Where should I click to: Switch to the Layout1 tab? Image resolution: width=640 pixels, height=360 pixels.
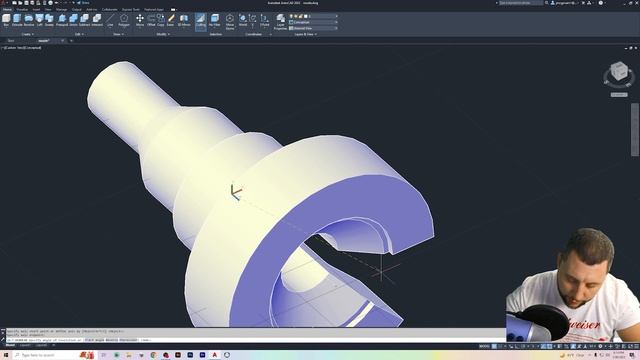(25, 345)
